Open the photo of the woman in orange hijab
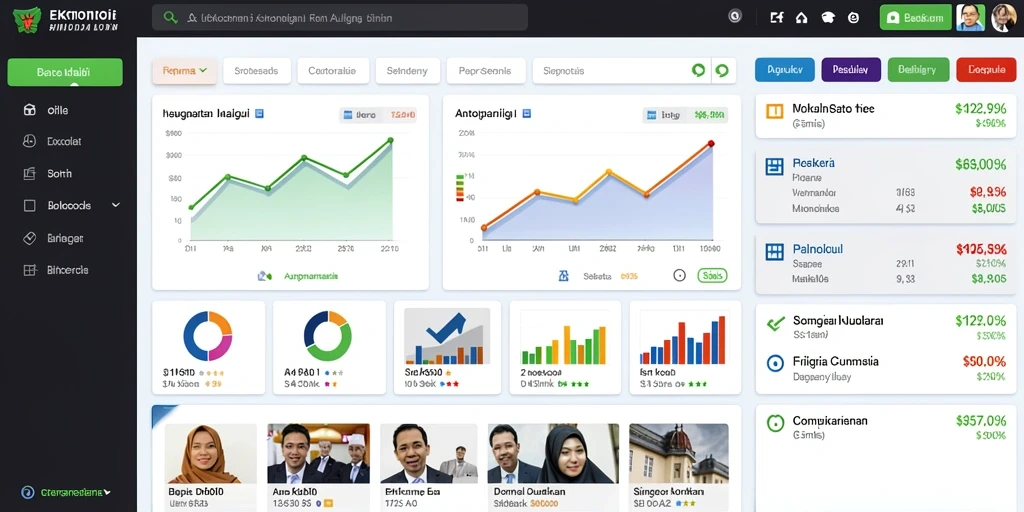 point(210,453)
